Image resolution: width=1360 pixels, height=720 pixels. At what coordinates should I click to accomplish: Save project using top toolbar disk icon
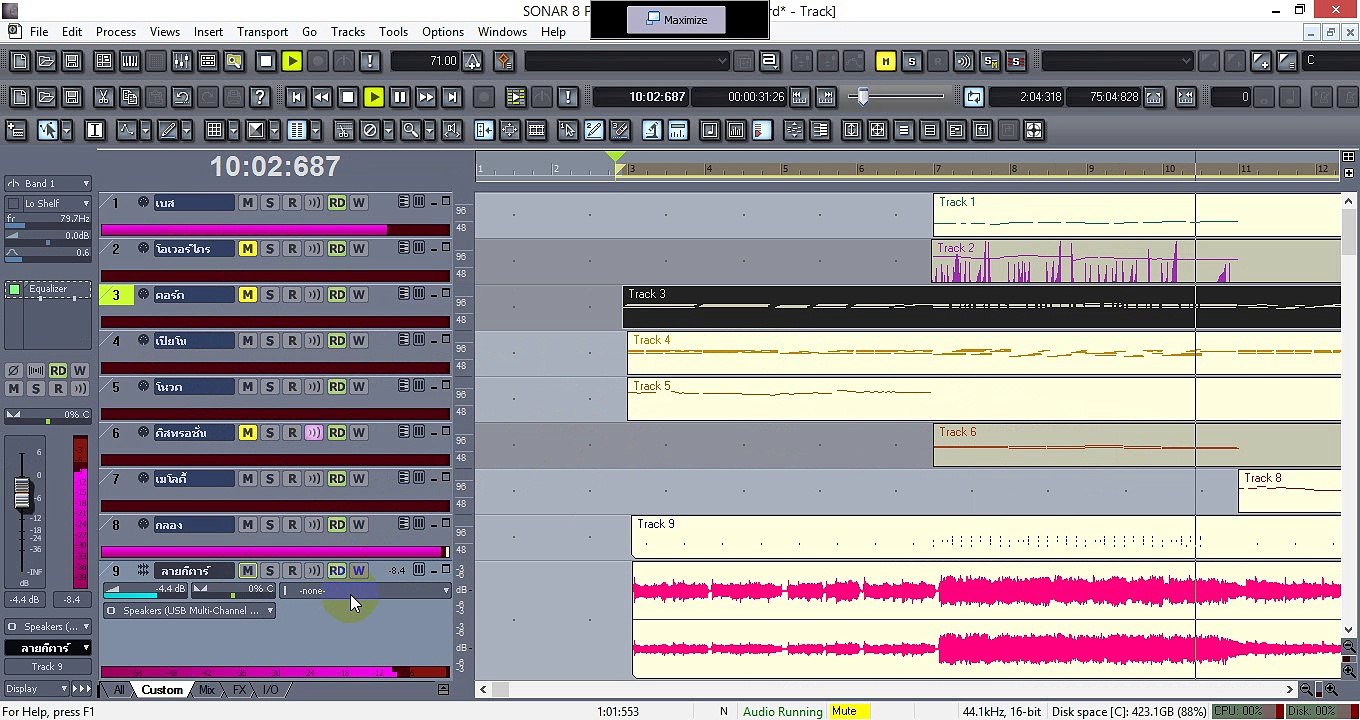coord(72,61)
